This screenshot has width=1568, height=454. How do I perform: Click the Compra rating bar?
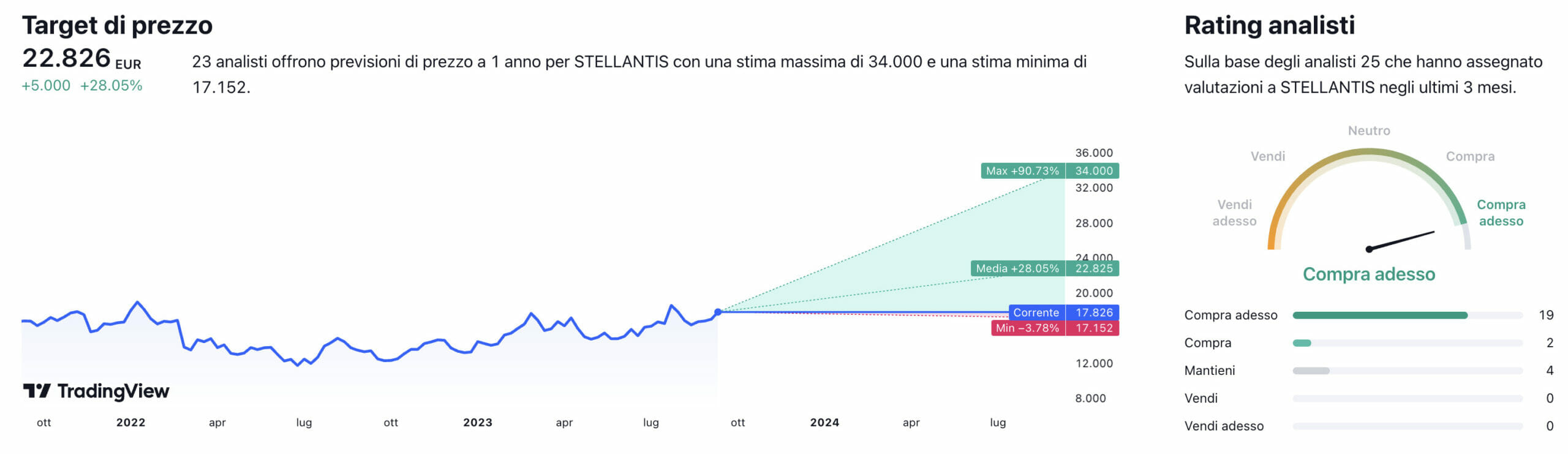(x=1407, y=343)
